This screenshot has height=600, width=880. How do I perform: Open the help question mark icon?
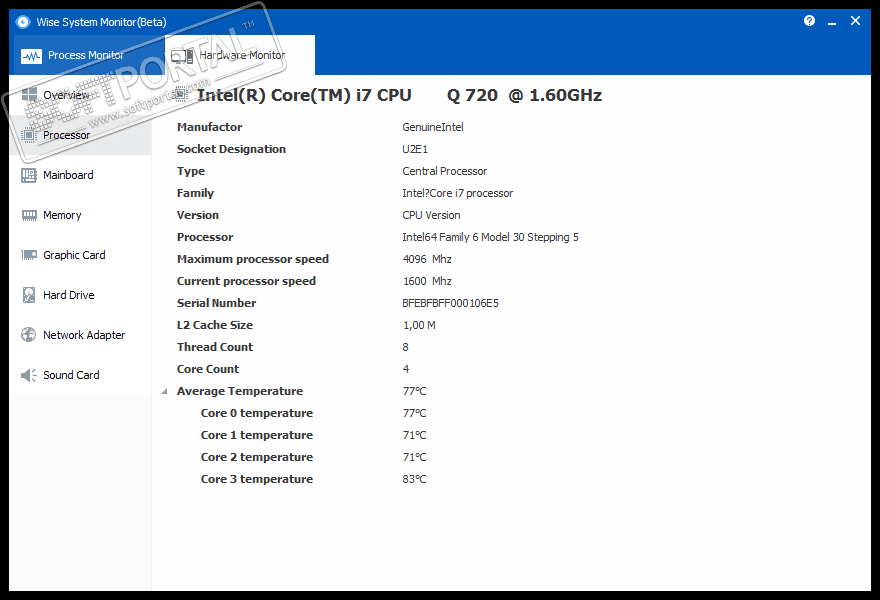click(809, 21)
